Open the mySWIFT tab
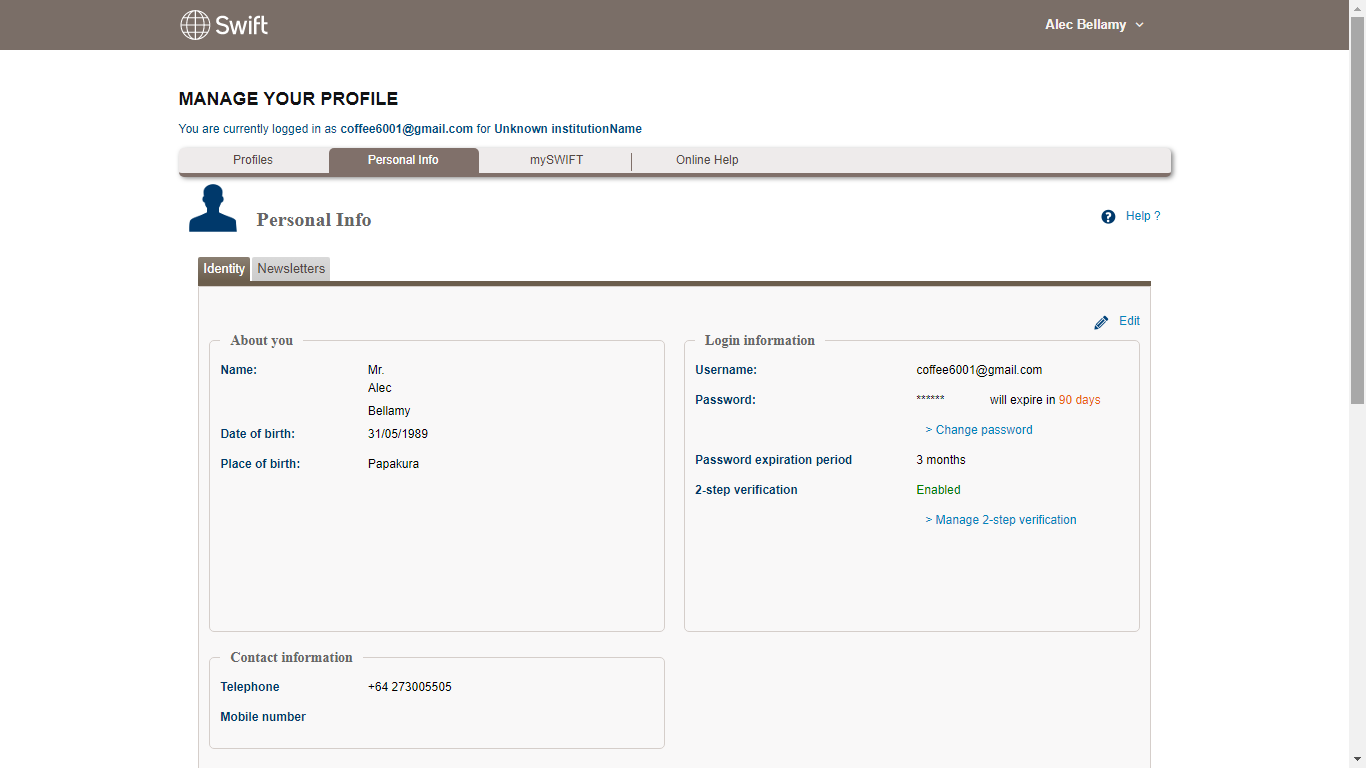 [556, 160]
